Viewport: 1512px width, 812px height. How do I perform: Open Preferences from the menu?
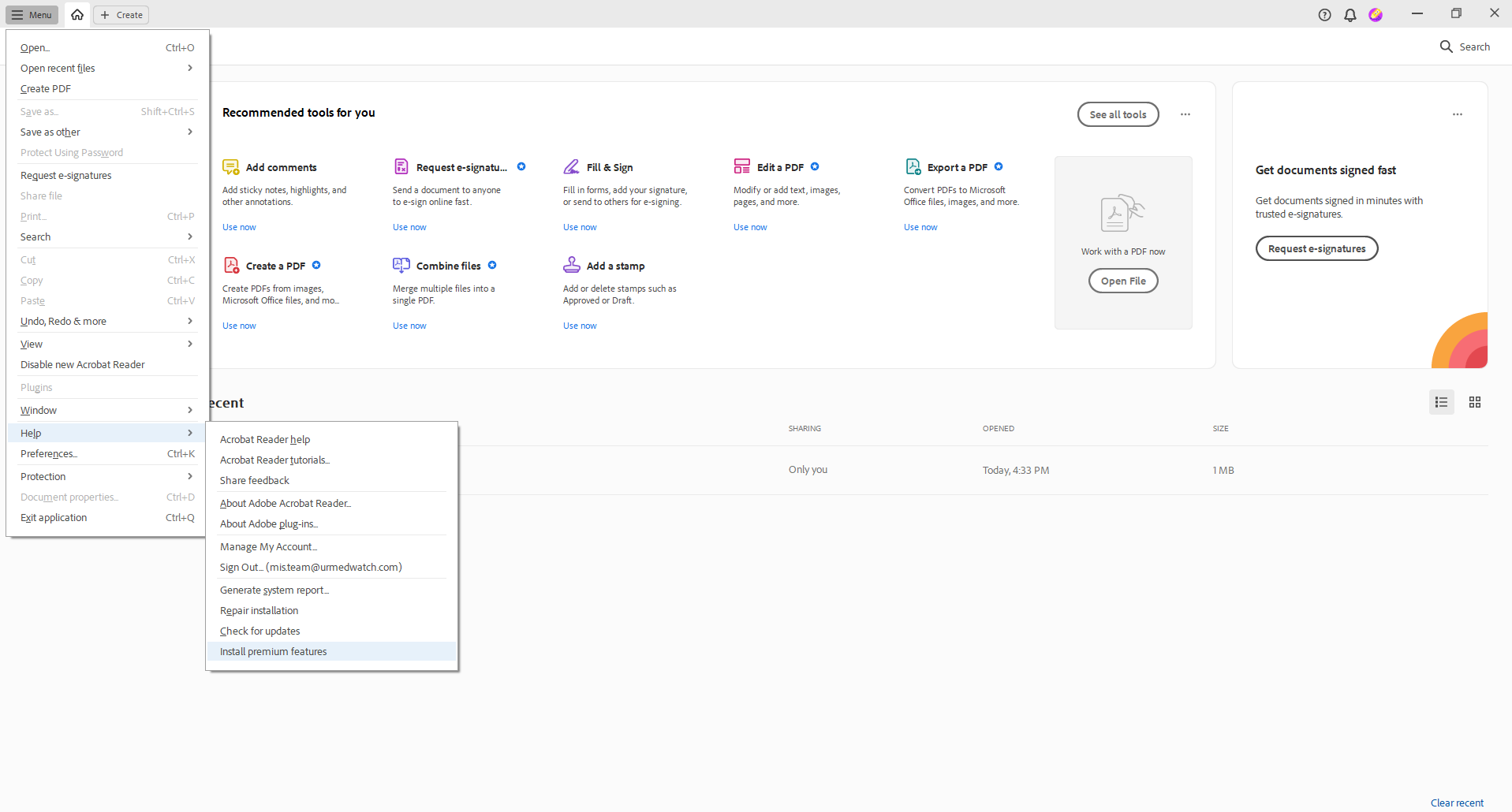[x=49, y=453]
